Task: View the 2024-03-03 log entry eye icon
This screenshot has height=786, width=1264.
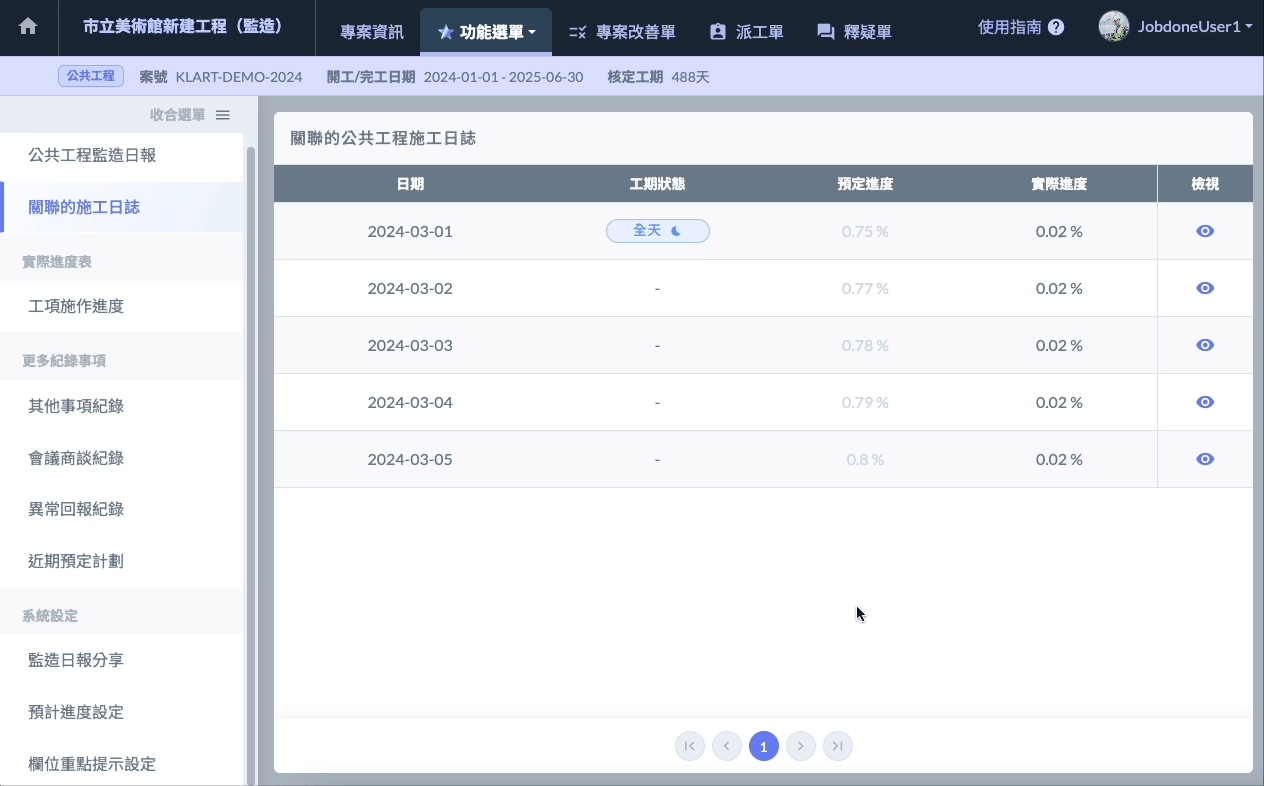Action: click(x=1205, y=345)
